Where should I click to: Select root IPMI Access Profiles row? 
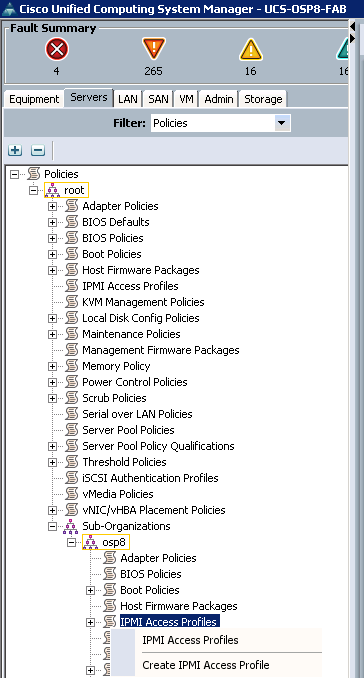point(130,286)
